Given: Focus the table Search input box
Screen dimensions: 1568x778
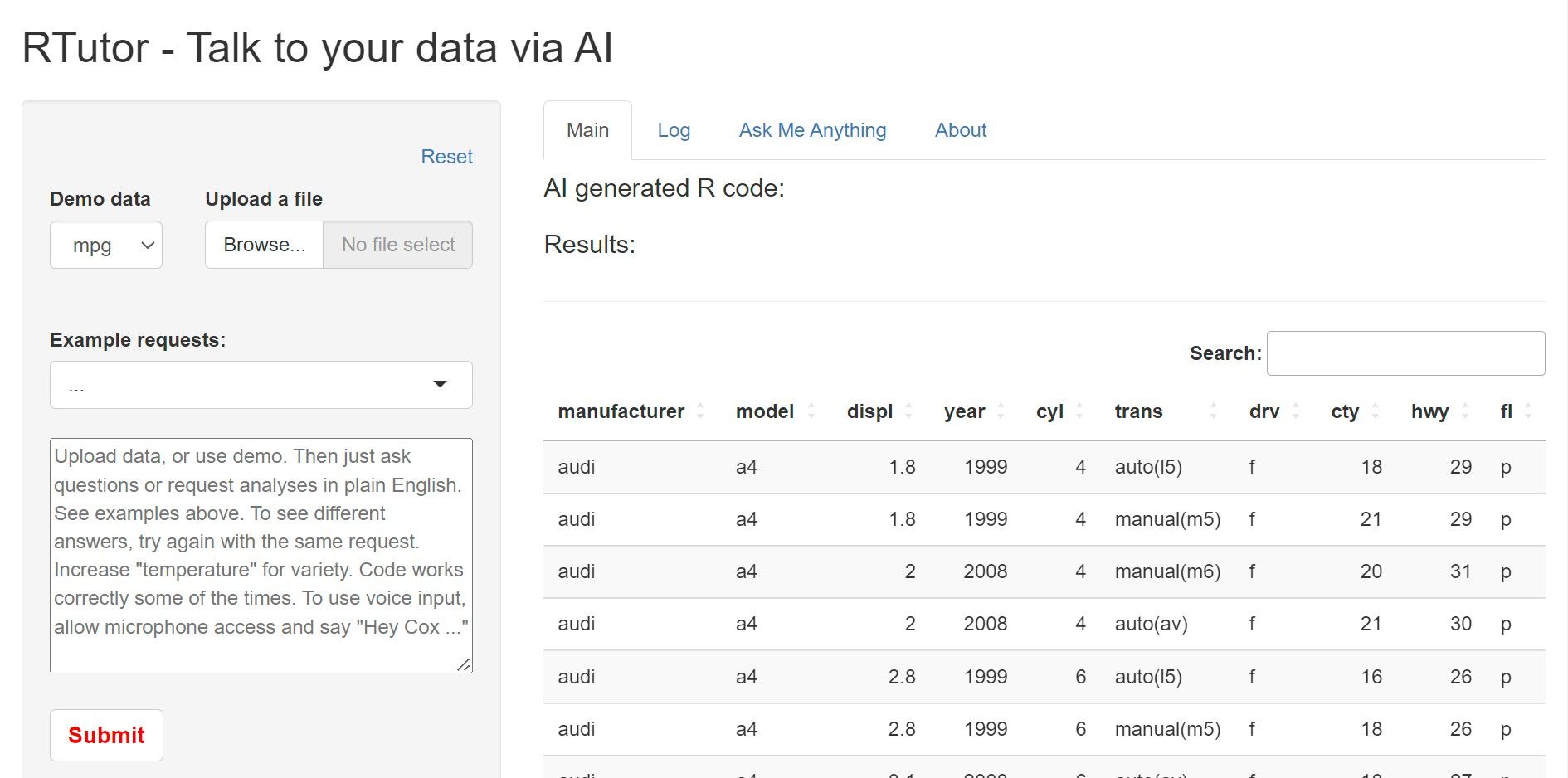Looking at the screenshot, I should tap(1405, 354).
